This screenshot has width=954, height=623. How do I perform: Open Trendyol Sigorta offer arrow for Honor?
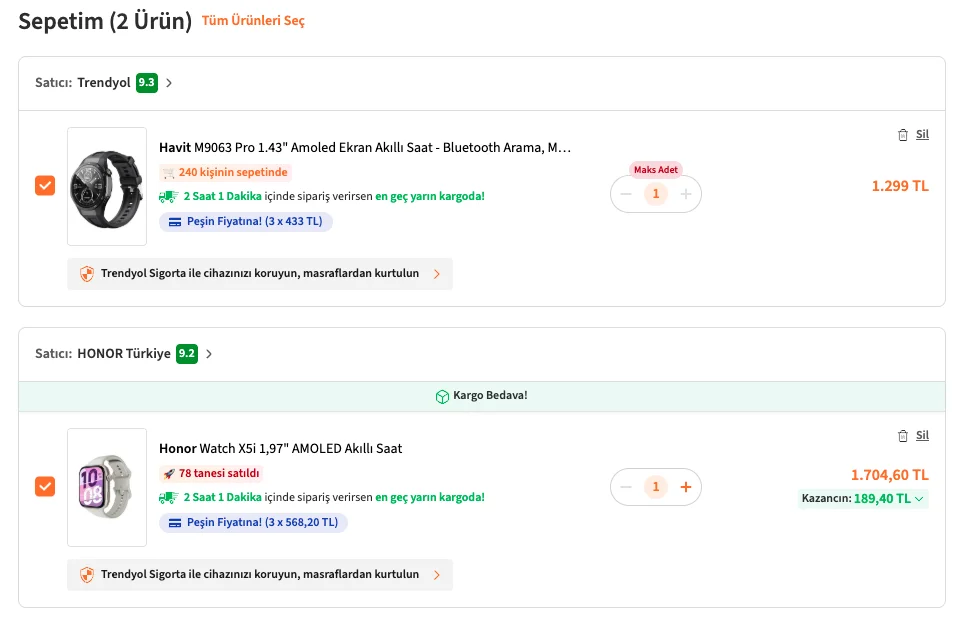[x=436, y=574]
